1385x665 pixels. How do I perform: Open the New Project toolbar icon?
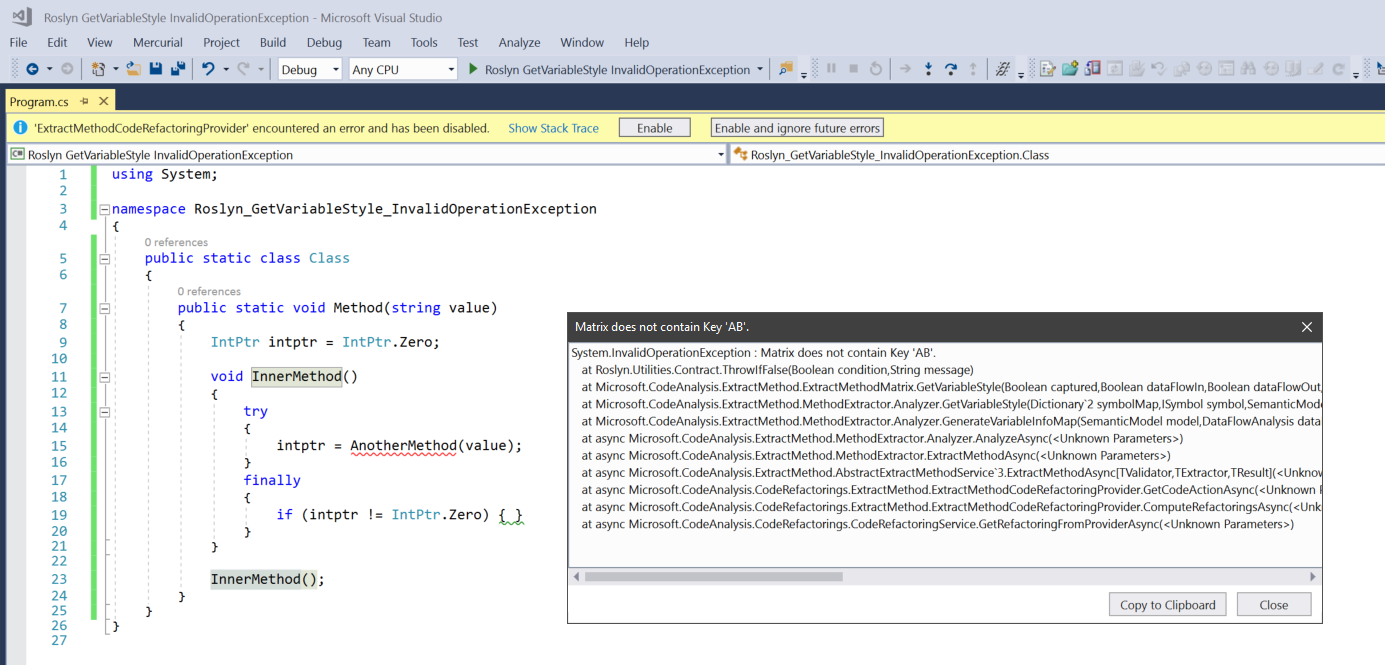pyautogui.click(x=100, y=67)
